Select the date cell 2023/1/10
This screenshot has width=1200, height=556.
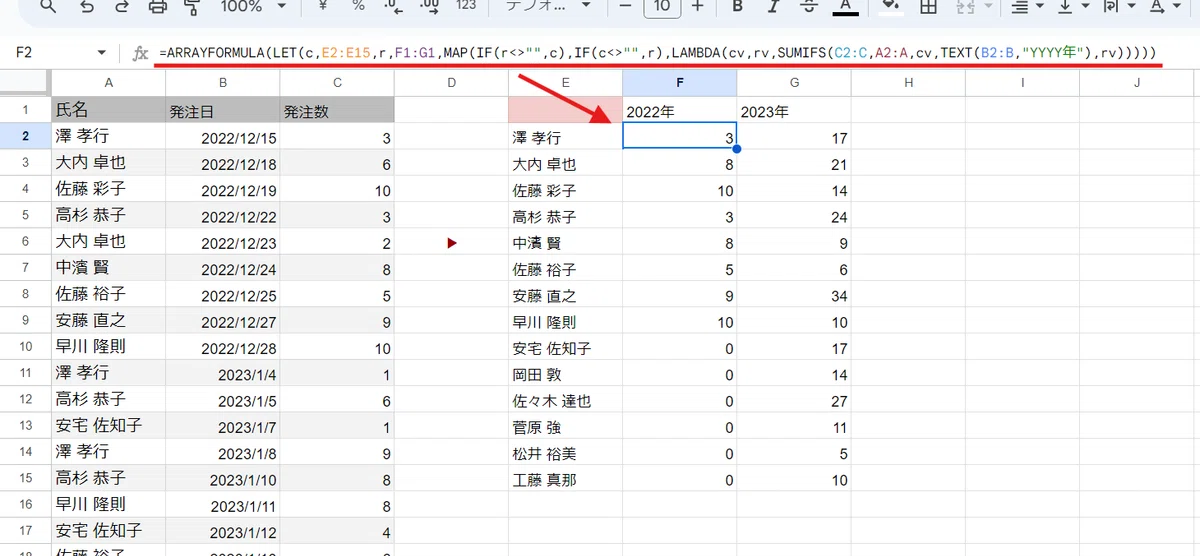[x=222, y=479]
